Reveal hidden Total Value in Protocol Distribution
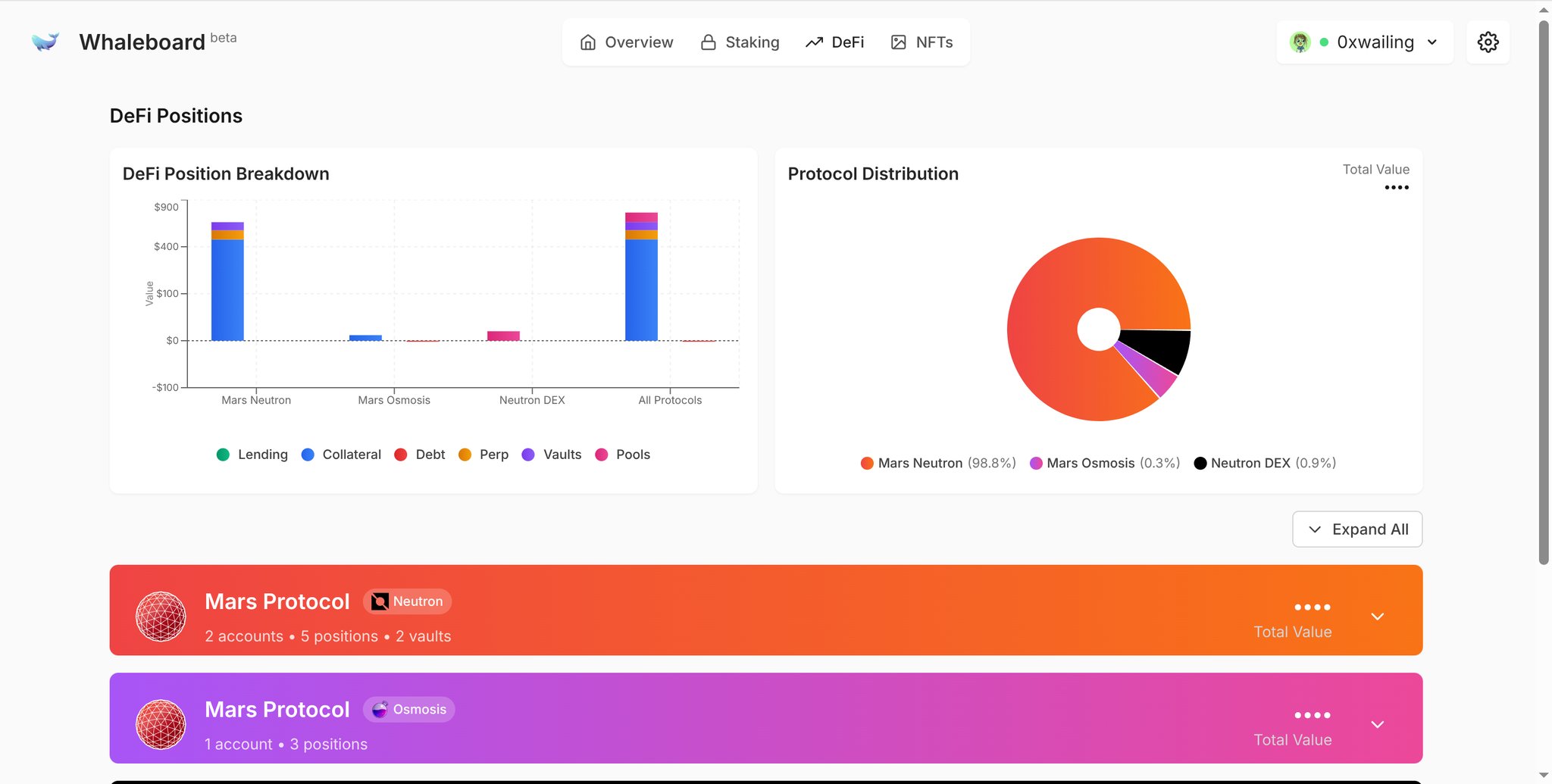The width and height of the screenshot is (1552, 784). point(1396,187)
